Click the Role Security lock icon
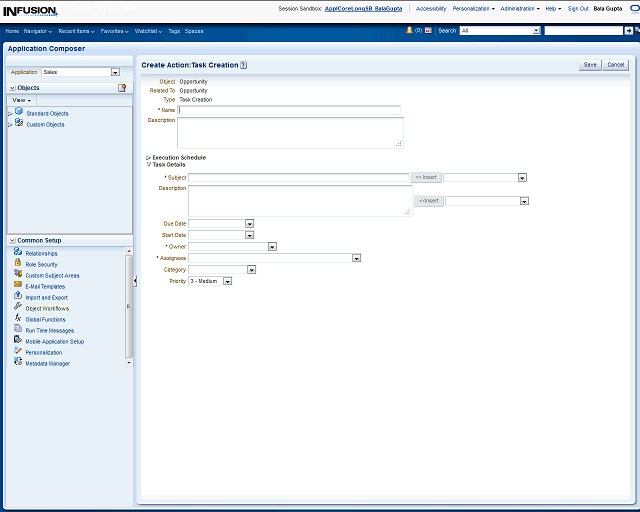 [x=18, y=264]
